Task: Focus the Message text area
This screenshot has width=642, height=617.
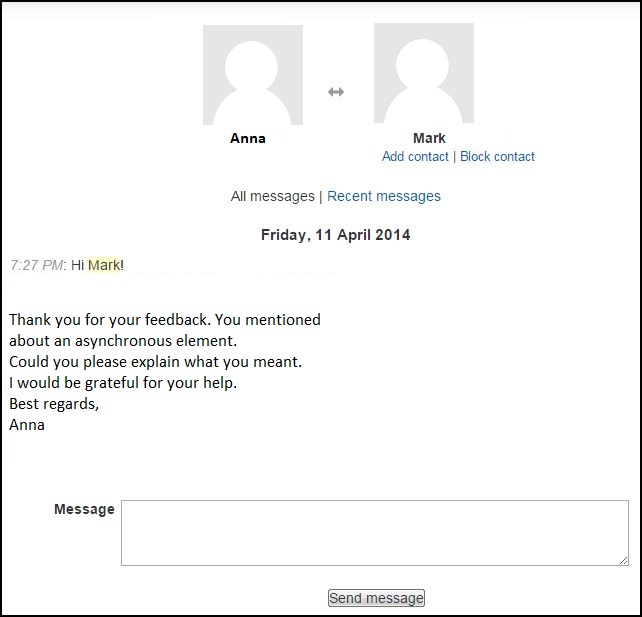Action: click(x=375, y=533)
